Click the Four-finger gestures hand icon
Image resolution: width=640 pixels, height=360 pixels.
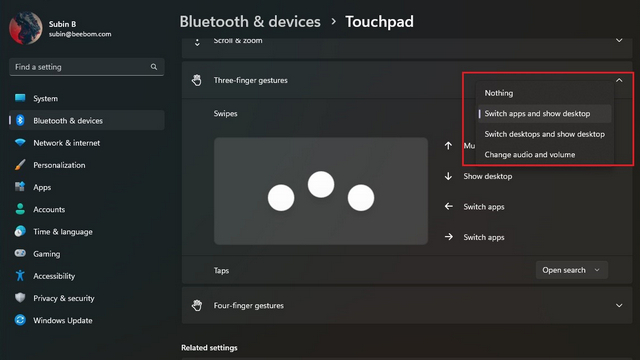[x=197, y=305]
